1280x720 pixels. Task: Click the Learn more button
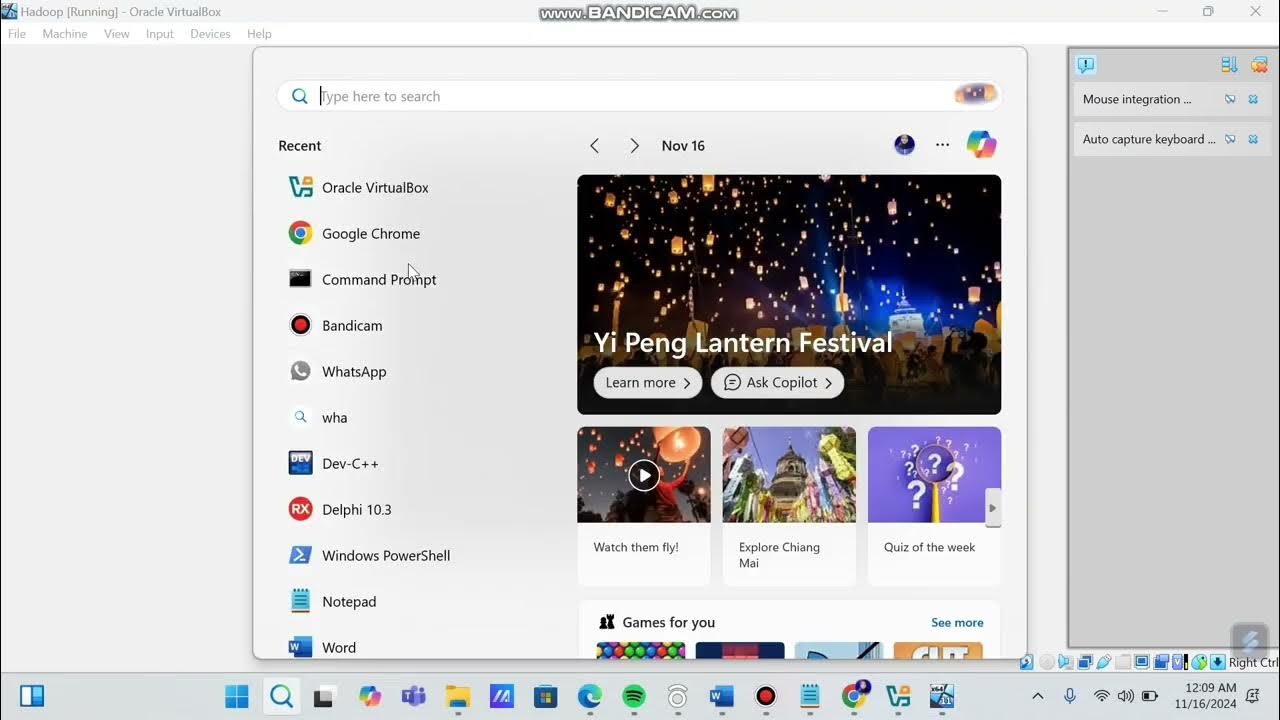[x=648, y=382]
